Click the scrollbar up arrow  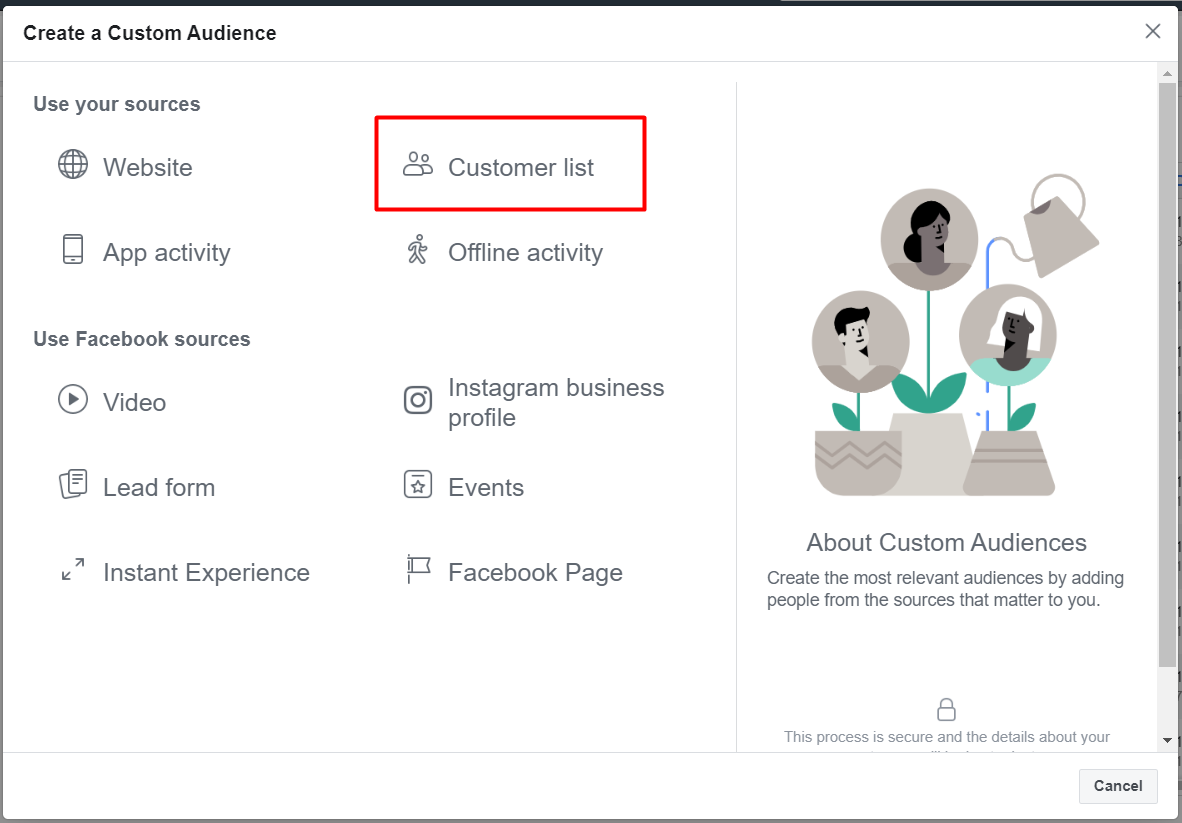[x=1167, y=73]
